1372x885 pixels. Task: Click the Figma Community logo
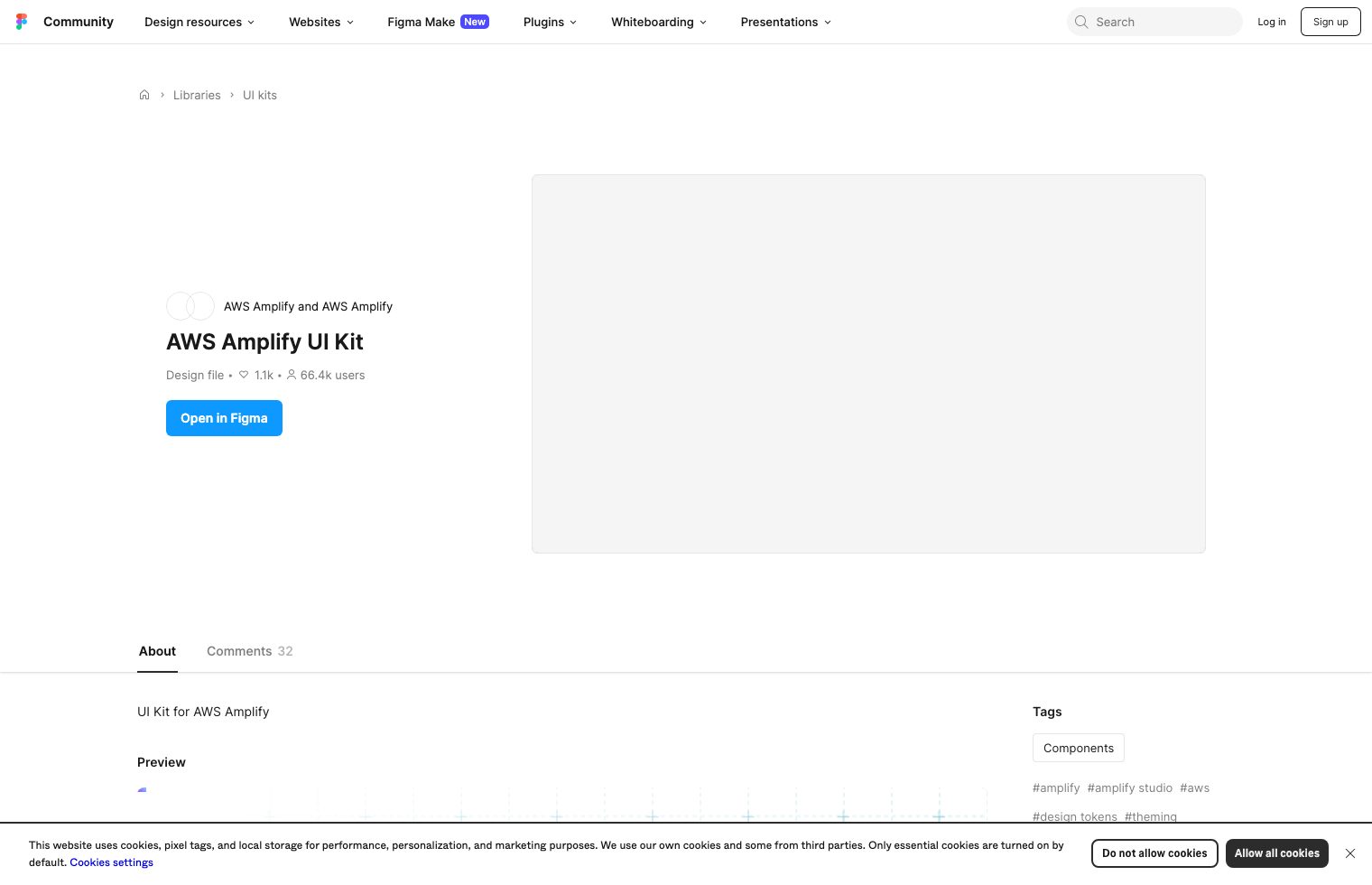pos(22,21)
